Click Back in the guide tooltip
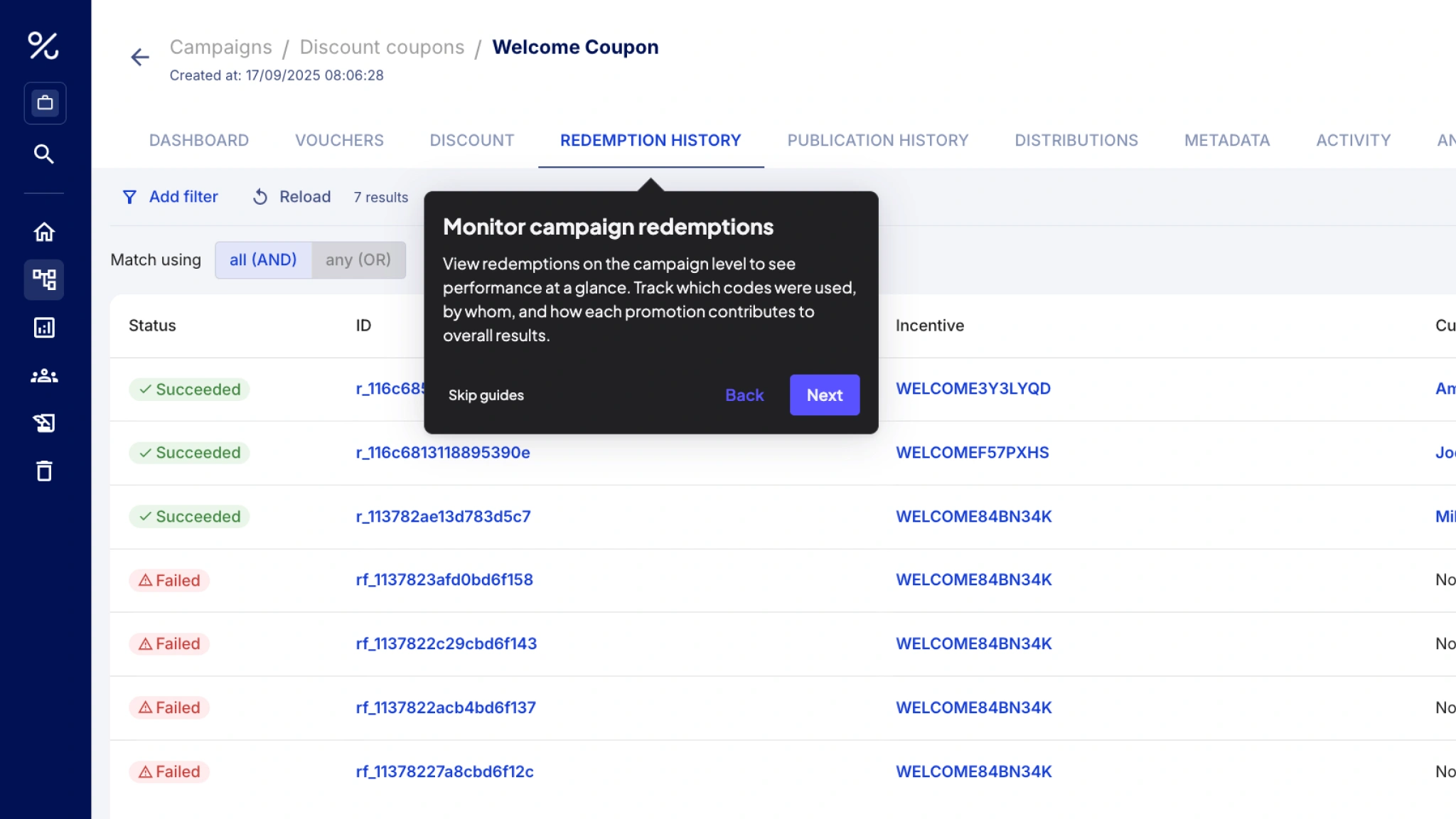Screen dimensions: 1456x819 744,395
